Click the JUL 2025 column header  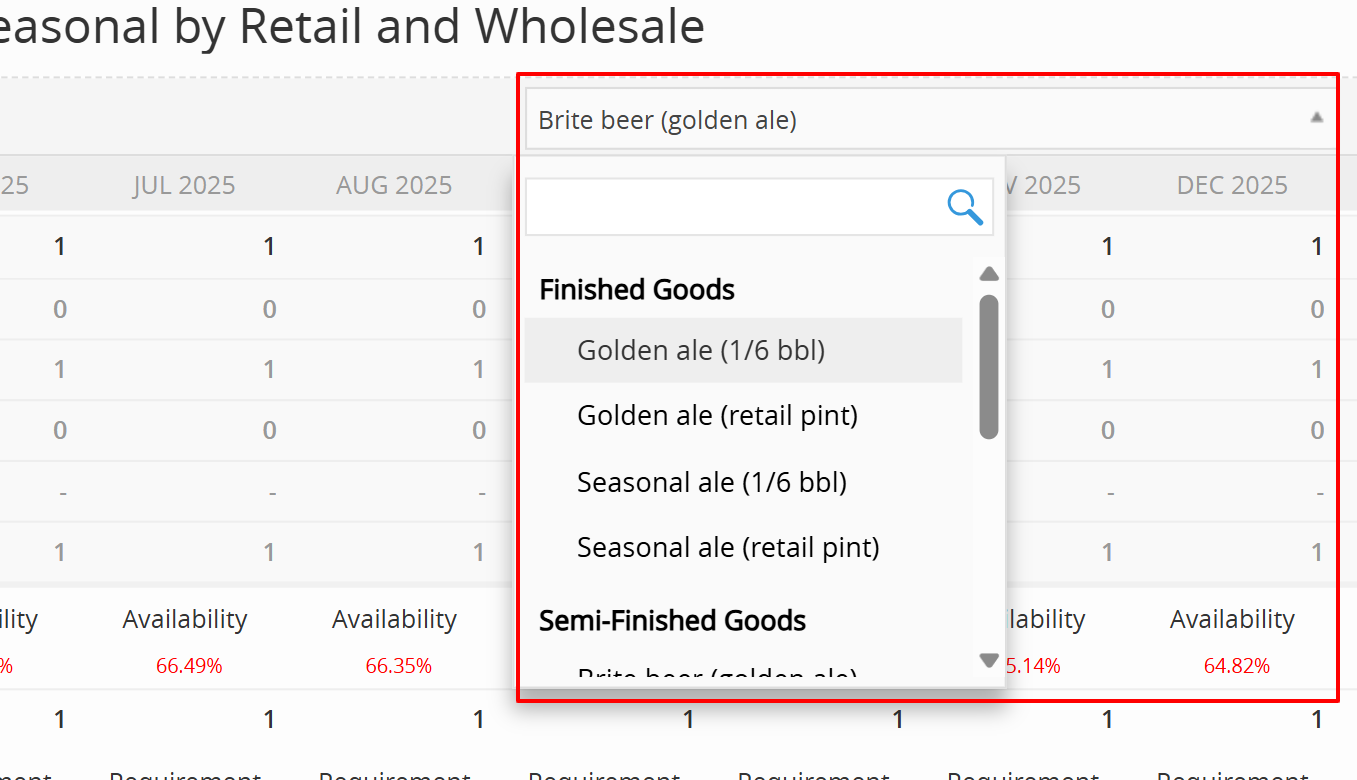[x=184, y=185]
